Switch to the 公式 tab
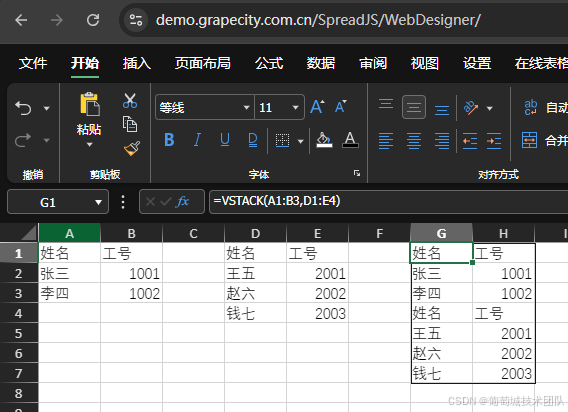This screenshot has height=412, width=568. [268, 63]
